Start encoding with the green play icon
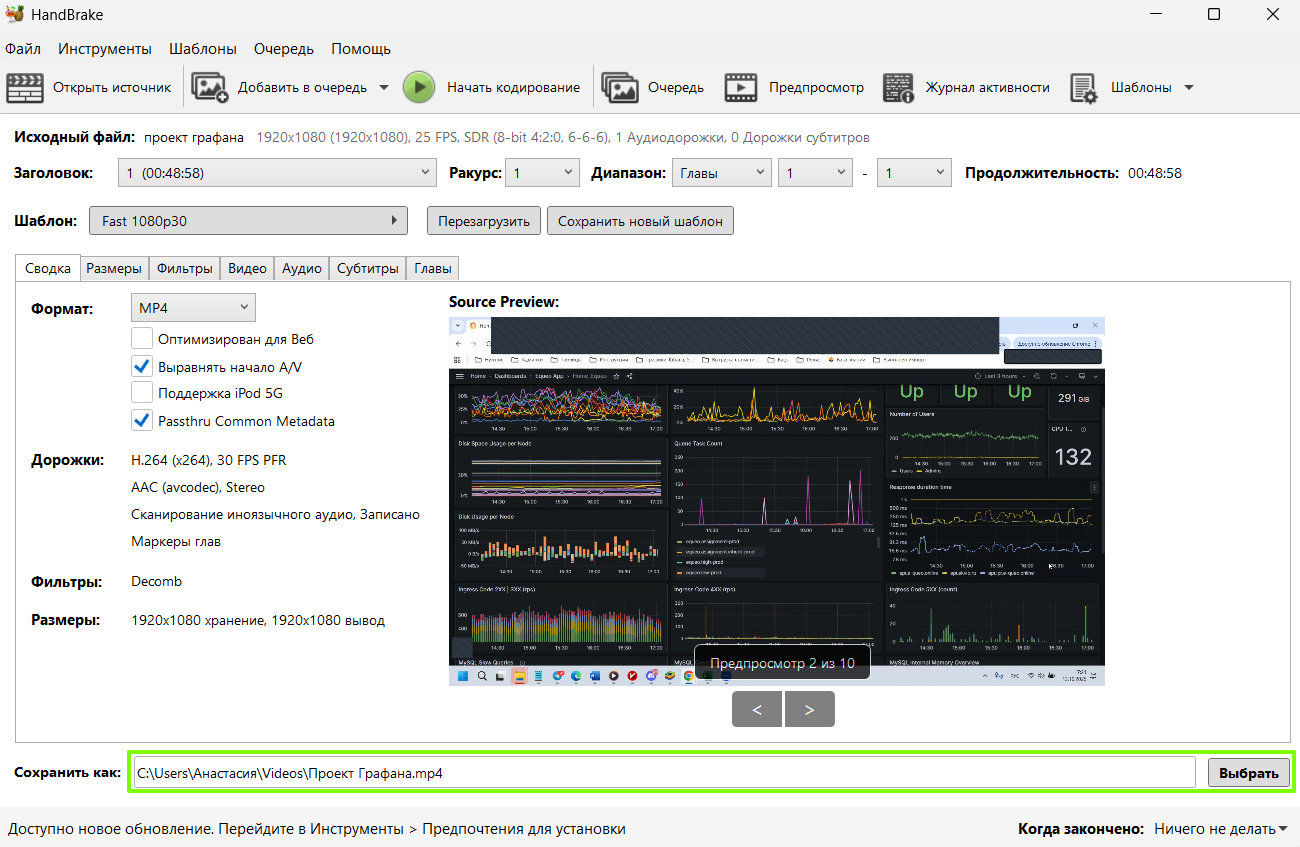 tap(419, 88)
